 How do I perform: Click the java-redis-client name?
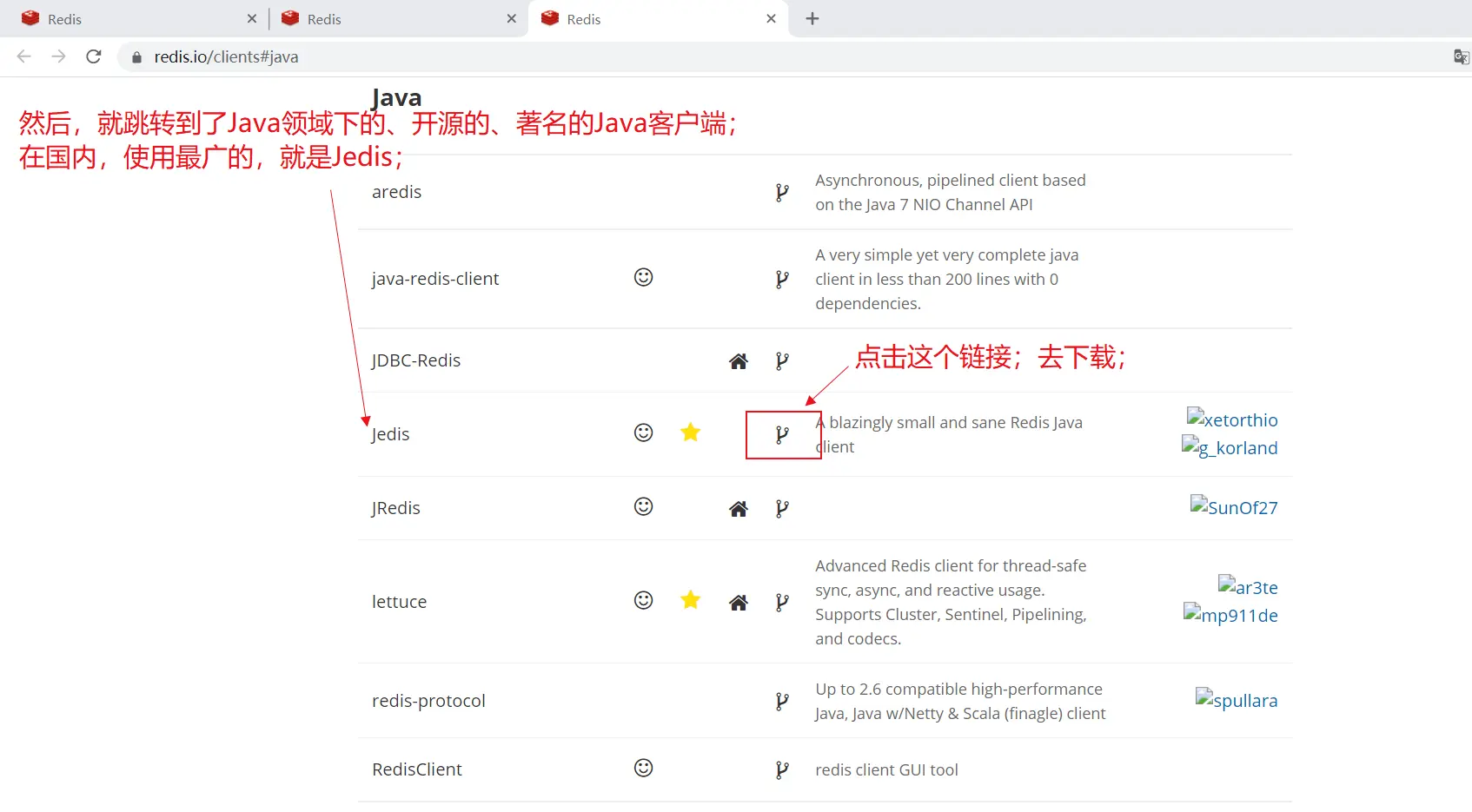coord(435,279)
